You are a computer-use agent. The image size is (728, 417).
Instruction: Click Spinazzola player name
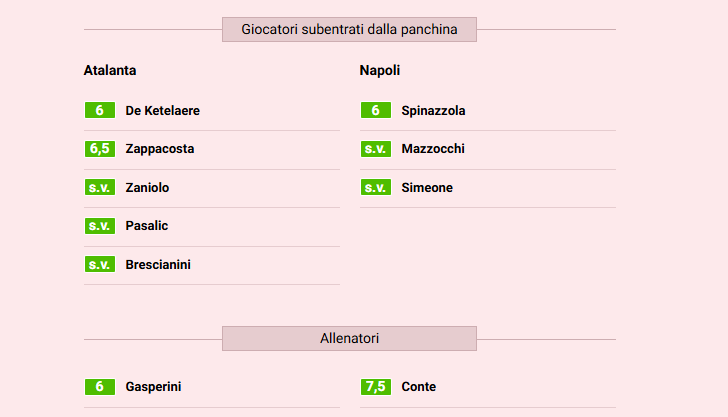coord(433,111)
